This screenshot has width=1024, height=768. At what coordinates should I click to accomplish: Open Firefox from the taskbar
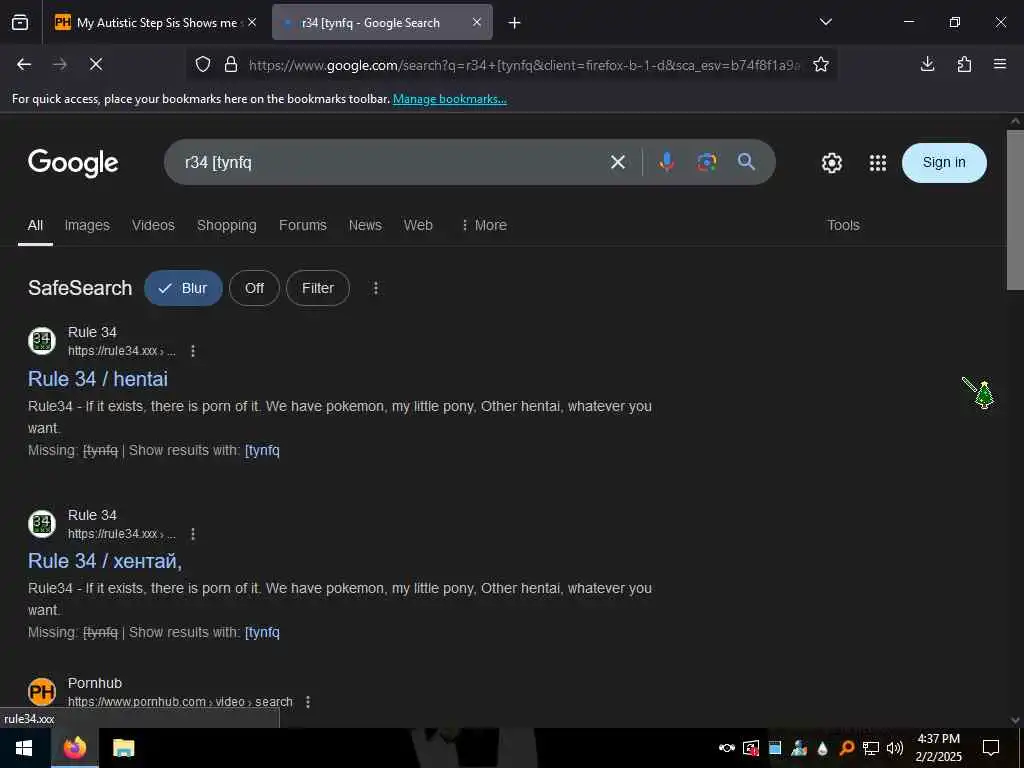74,748
